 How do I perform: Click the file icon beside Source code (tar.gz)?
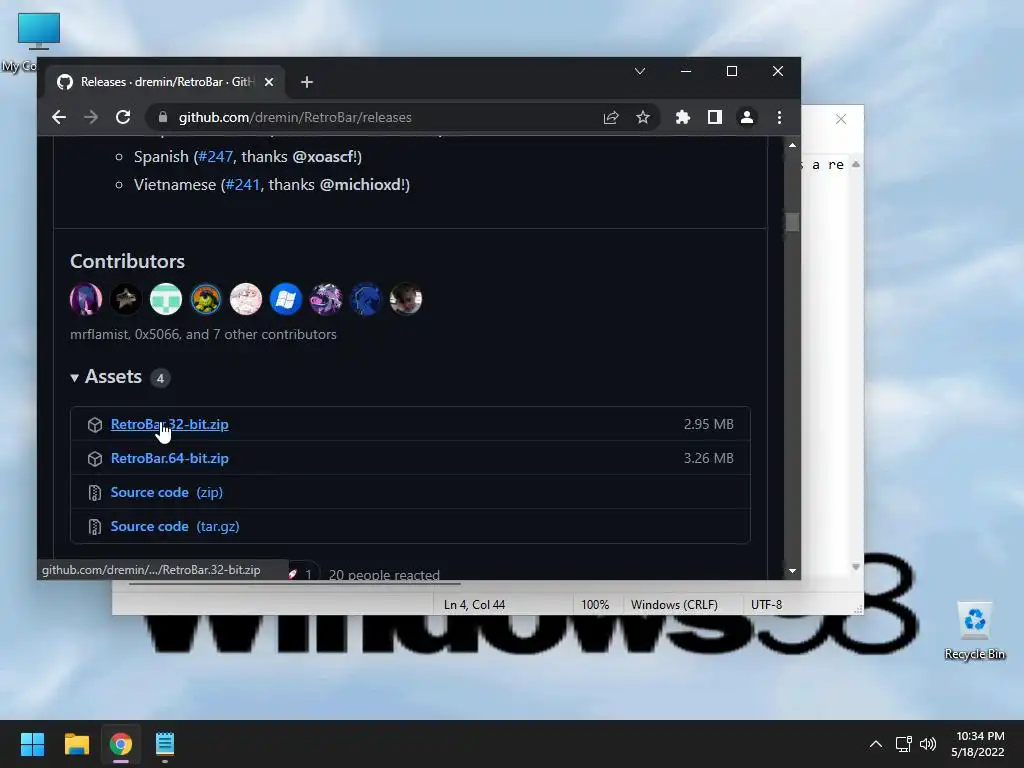coord(95,527)
